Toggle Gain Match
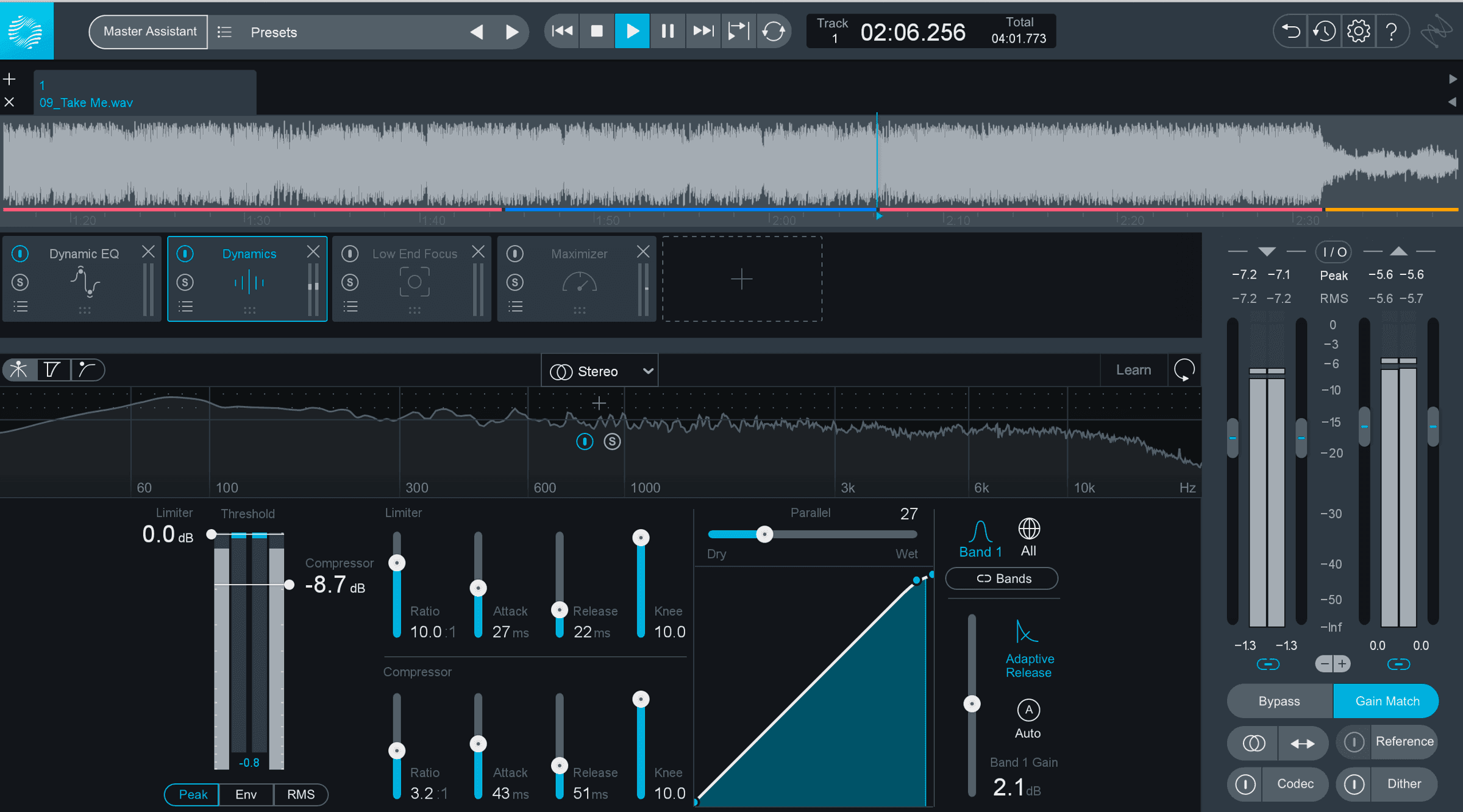Screen dimensions: 1463x812 1387,701
